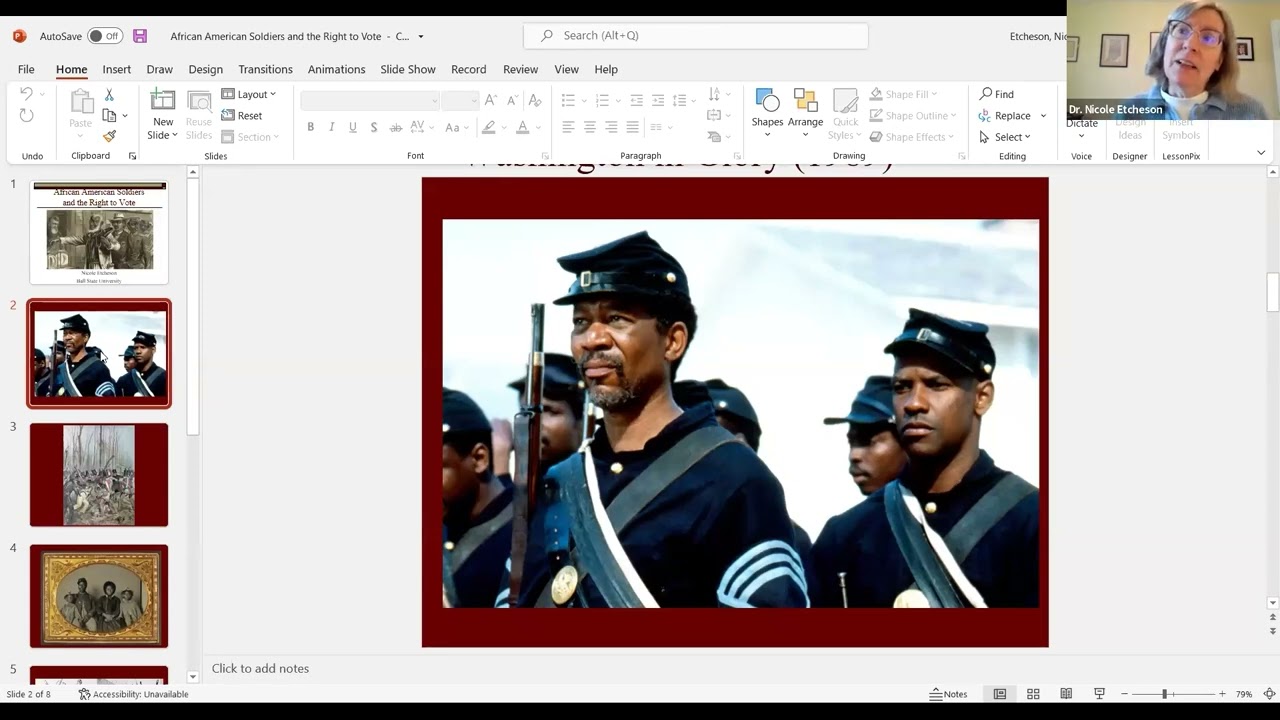Collapse the ribbon with chevron arrow
The image size is (1280, 720).
click(1261, 153)
